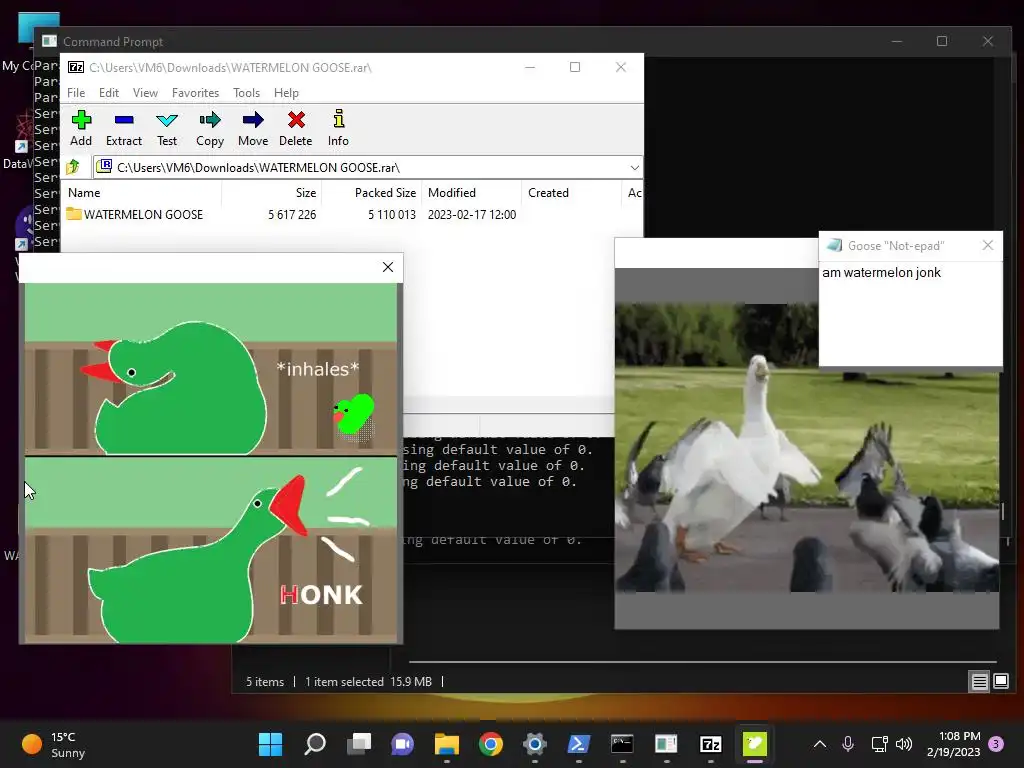The width and height of the screenshot is (1024, 768).
Task: Open the Help menu in 7-Zip
Action: [286, 93]
